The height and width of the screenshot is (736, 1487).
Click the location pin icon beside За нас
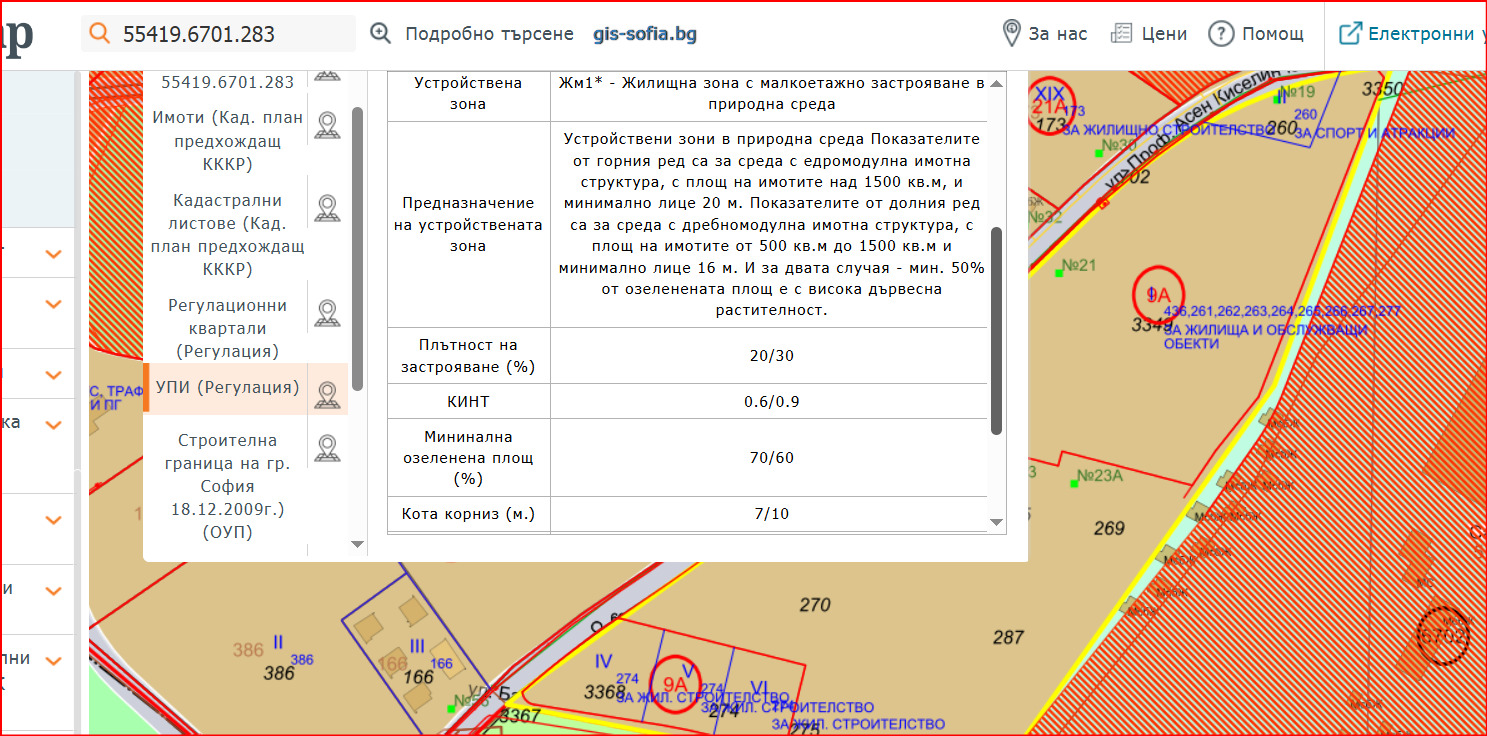[1012, 33]
